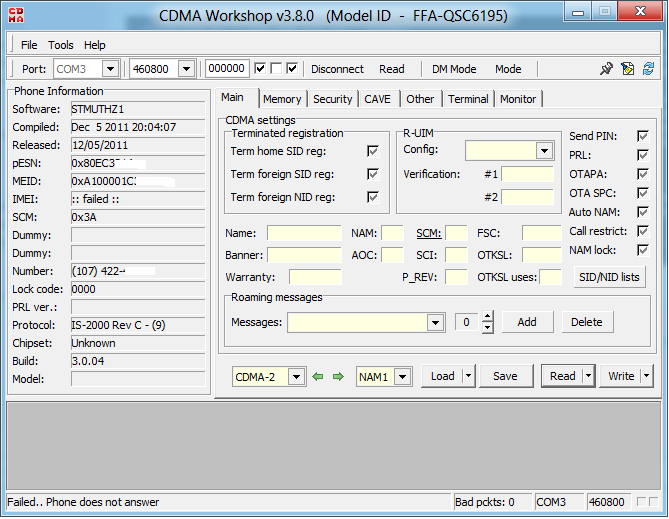Click the Load button

442,376
